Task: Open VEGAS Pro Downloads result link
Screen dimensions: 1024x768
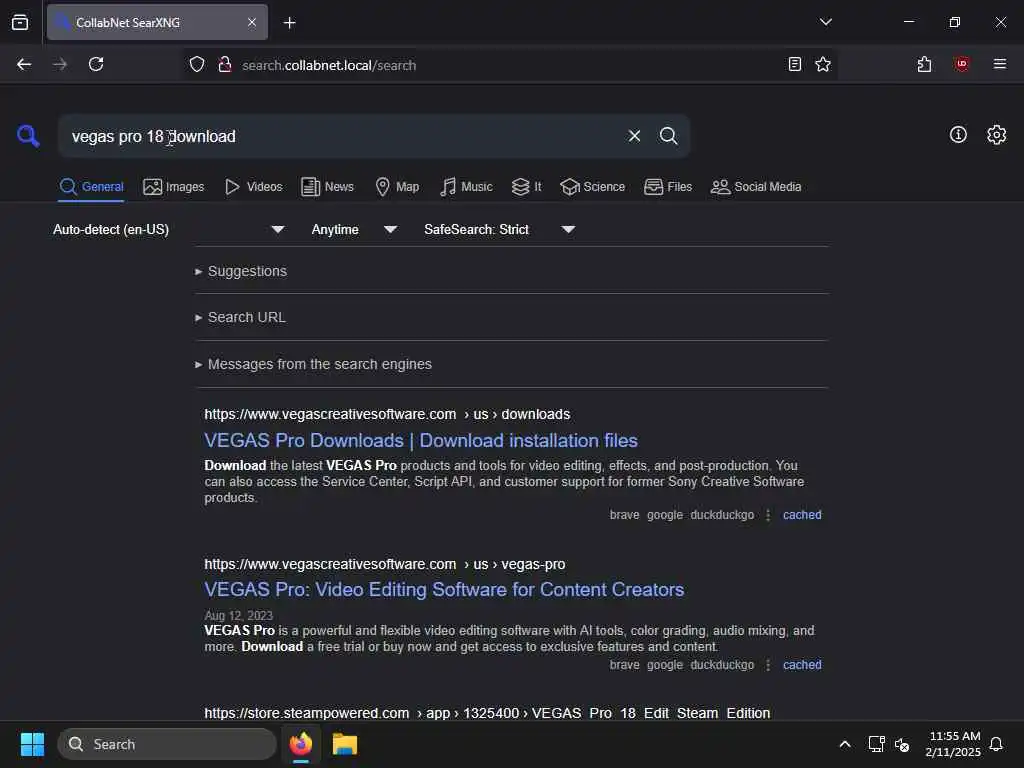Action: (421, 440)
